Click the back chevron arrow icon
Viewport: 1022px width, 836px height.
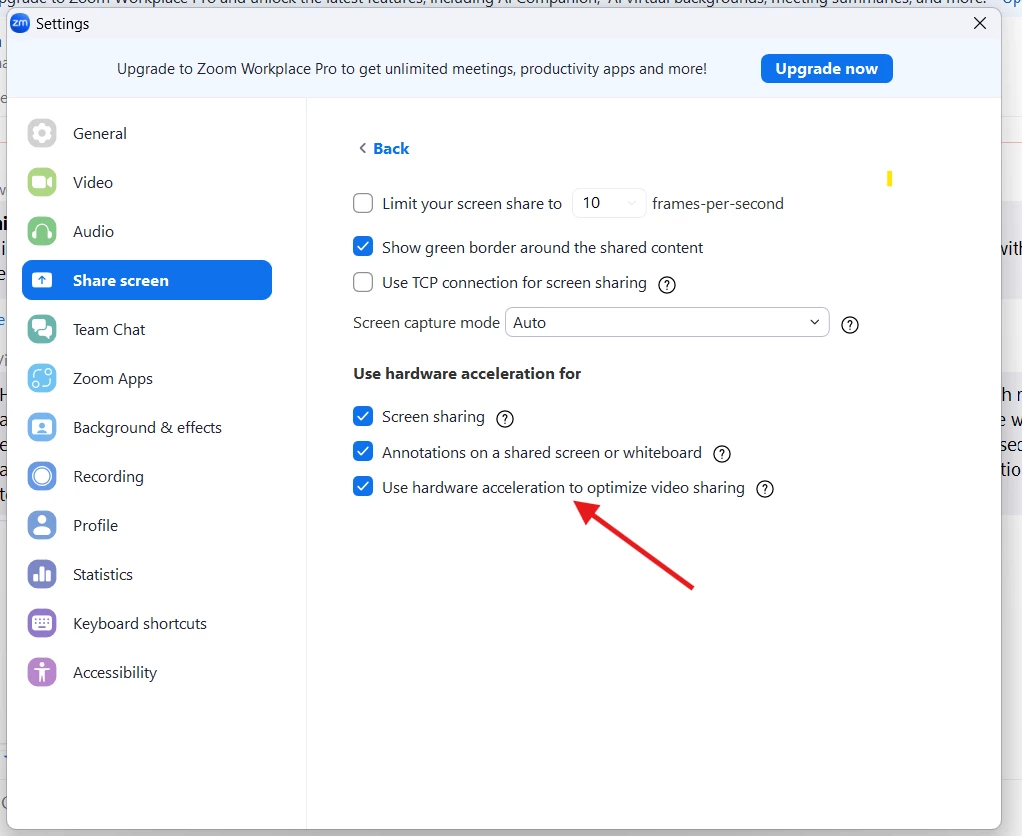(x=362, y=148)
